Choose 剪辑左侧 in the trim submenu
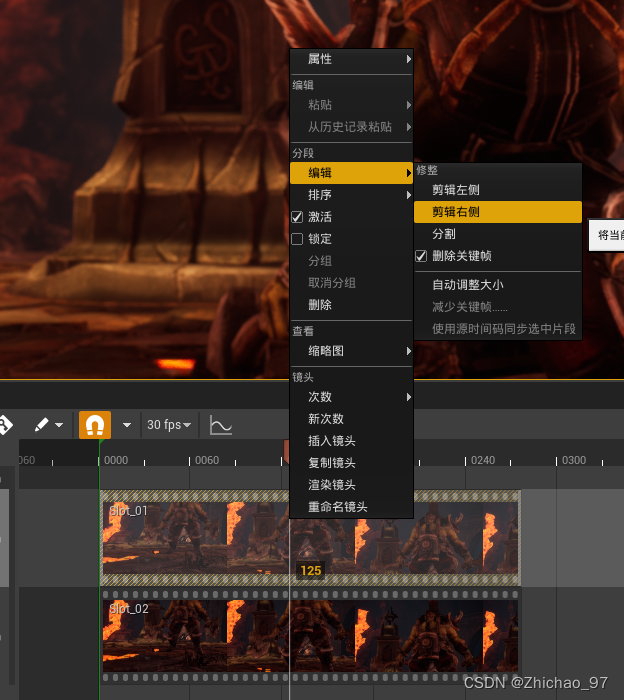 click(498, 190)
